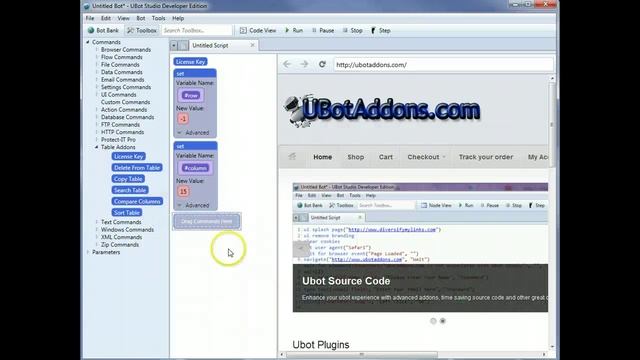
Task: Click the website home icon in navbar
Action: point(292,157)
